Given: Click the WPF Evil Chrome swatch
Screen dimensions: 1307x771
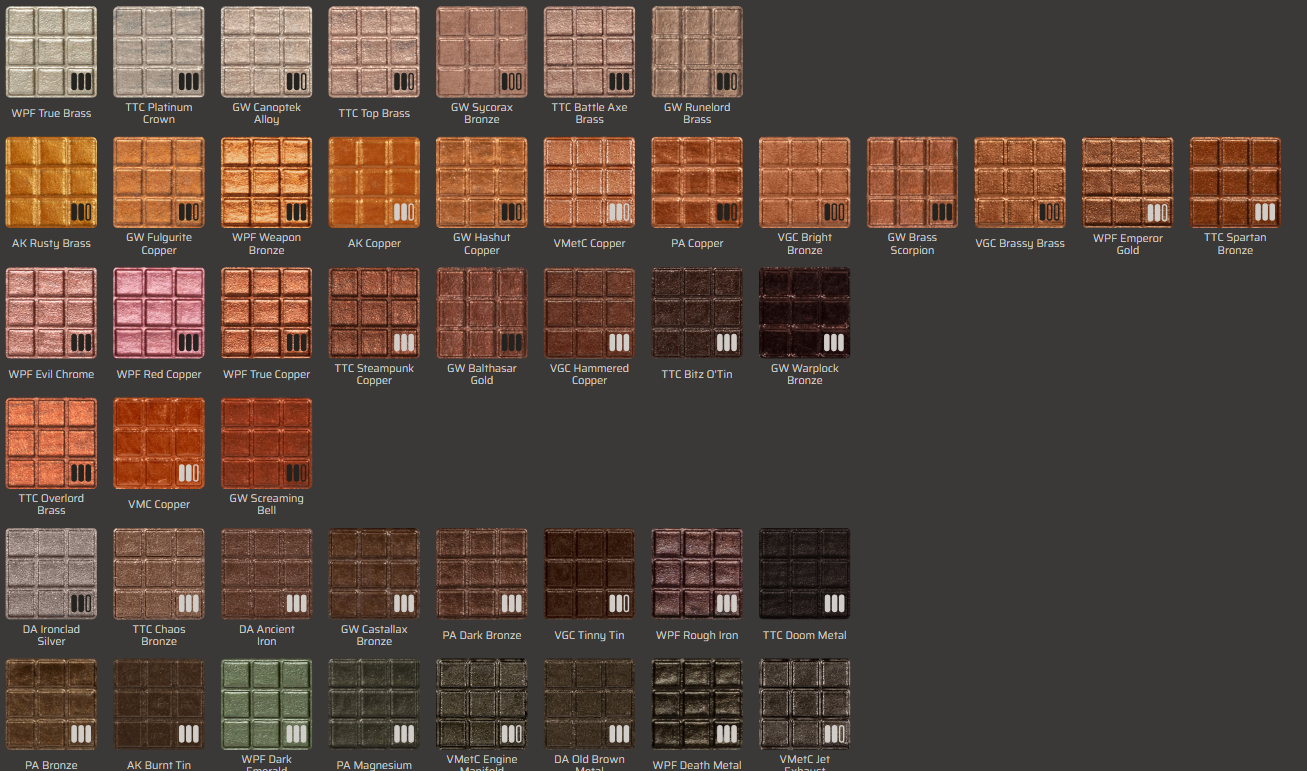Looking at the screenshot, I should coord(51,313).
